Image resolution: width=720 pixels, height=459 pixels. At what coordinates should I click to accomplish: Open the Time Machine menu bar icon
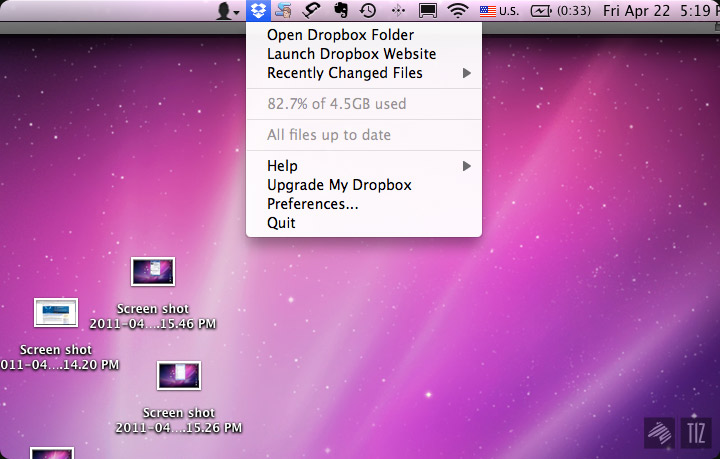click(368, 11)
